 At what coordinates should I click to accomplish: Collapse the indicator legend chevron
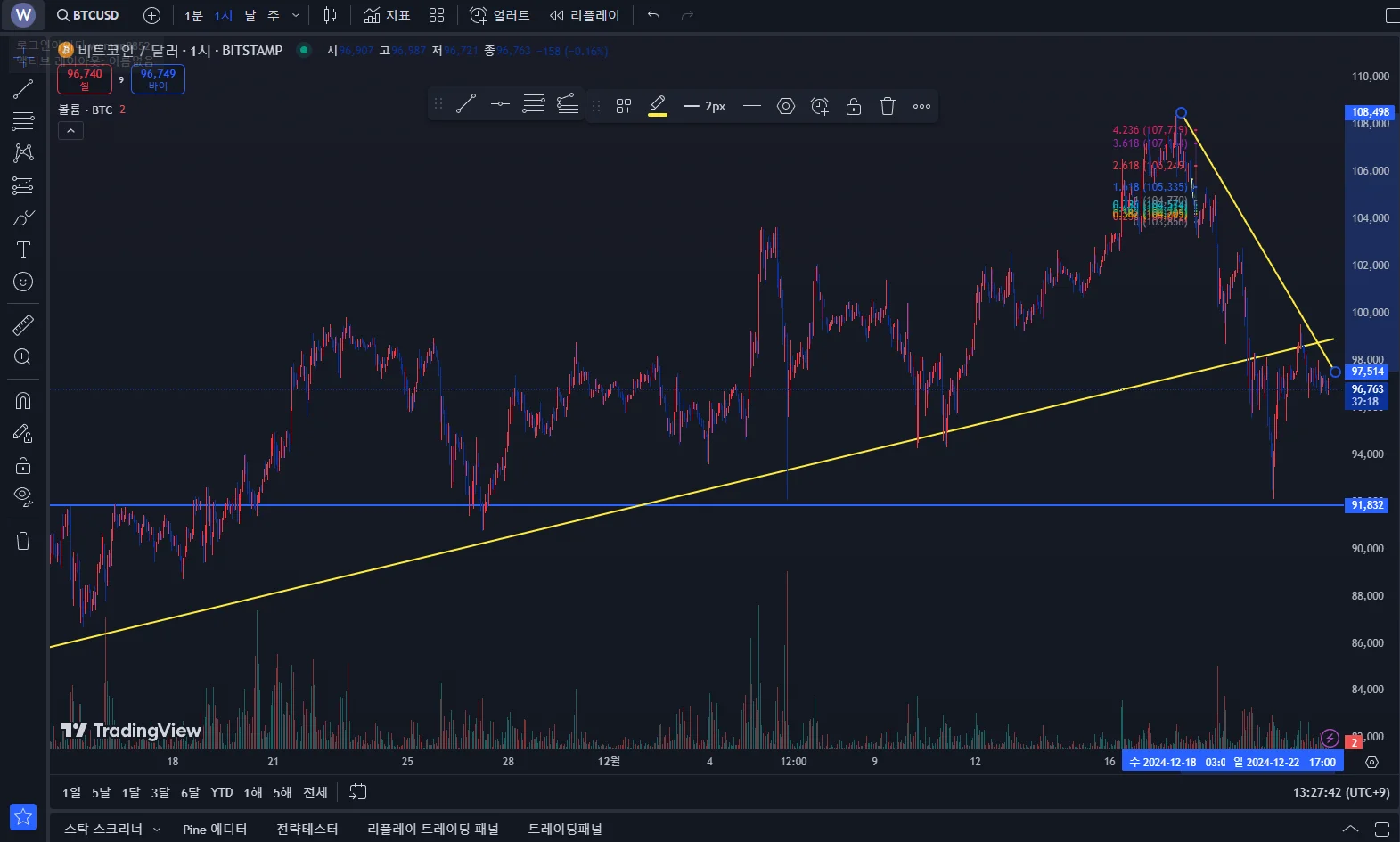70,131
